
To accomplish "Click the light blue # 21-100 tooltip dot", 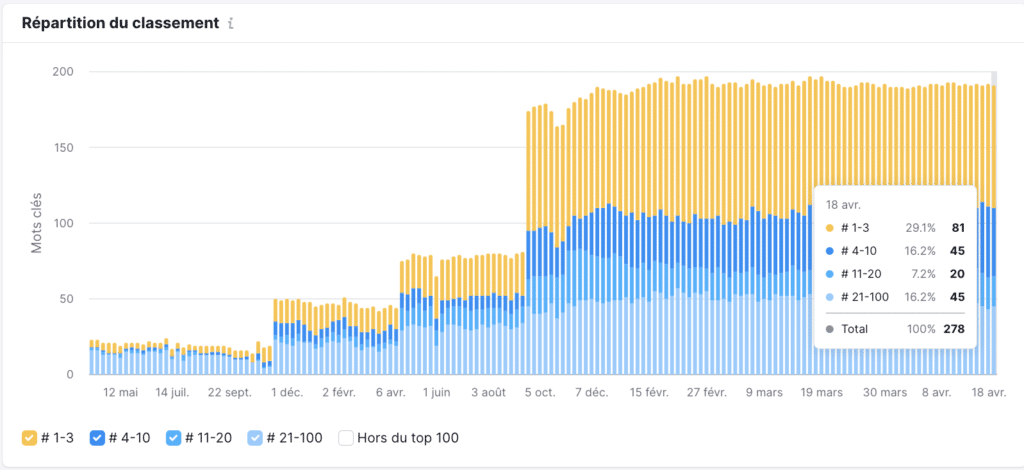I will pos(830,297).
